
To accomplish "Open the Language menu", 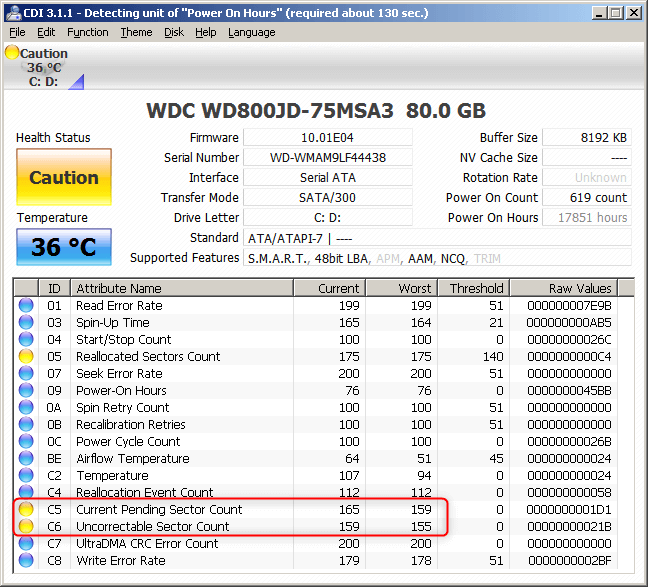I will coord(252,32).
